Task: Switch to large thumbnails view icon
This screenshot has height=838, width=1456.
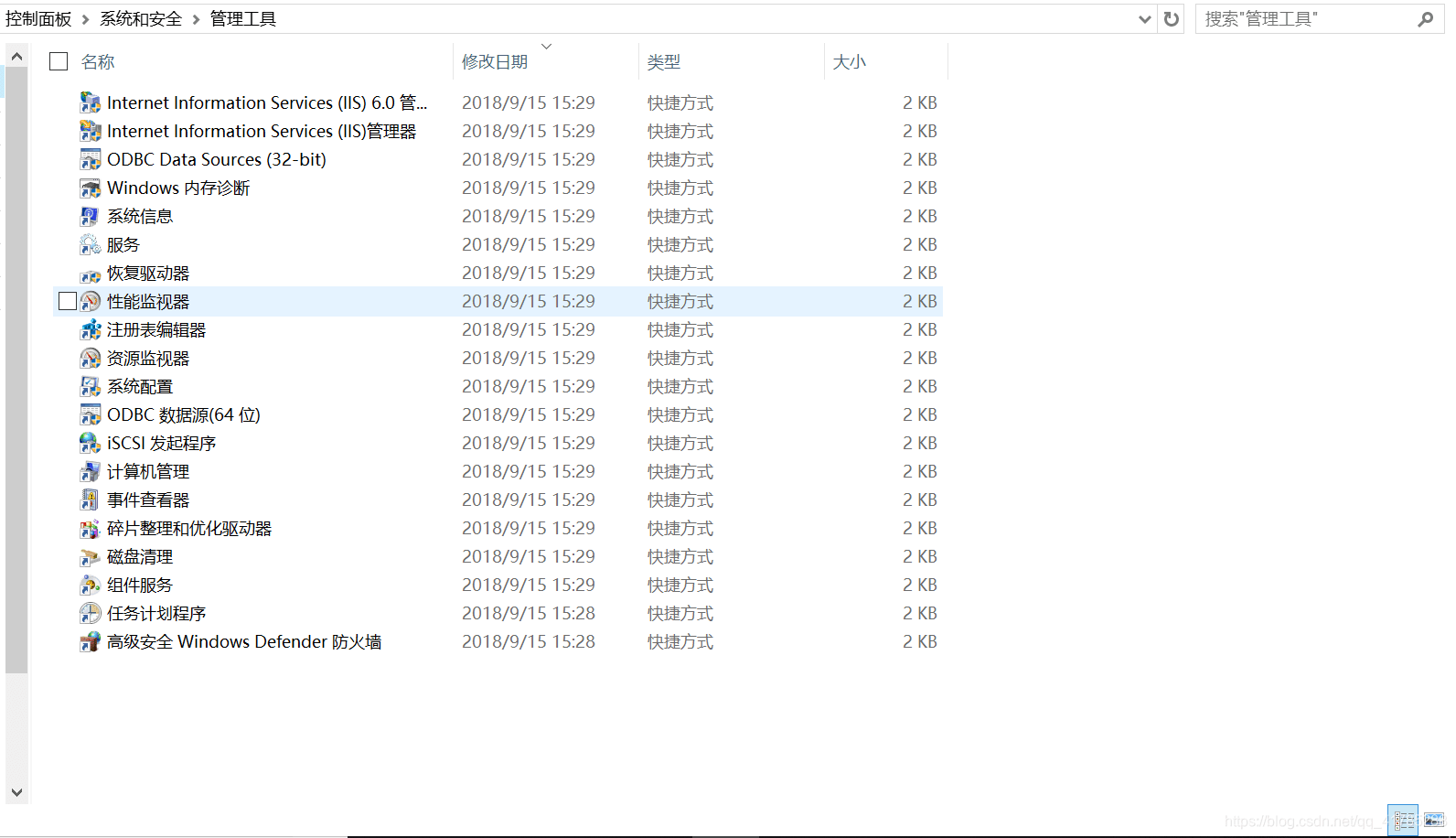Action: pos(1433,820)
